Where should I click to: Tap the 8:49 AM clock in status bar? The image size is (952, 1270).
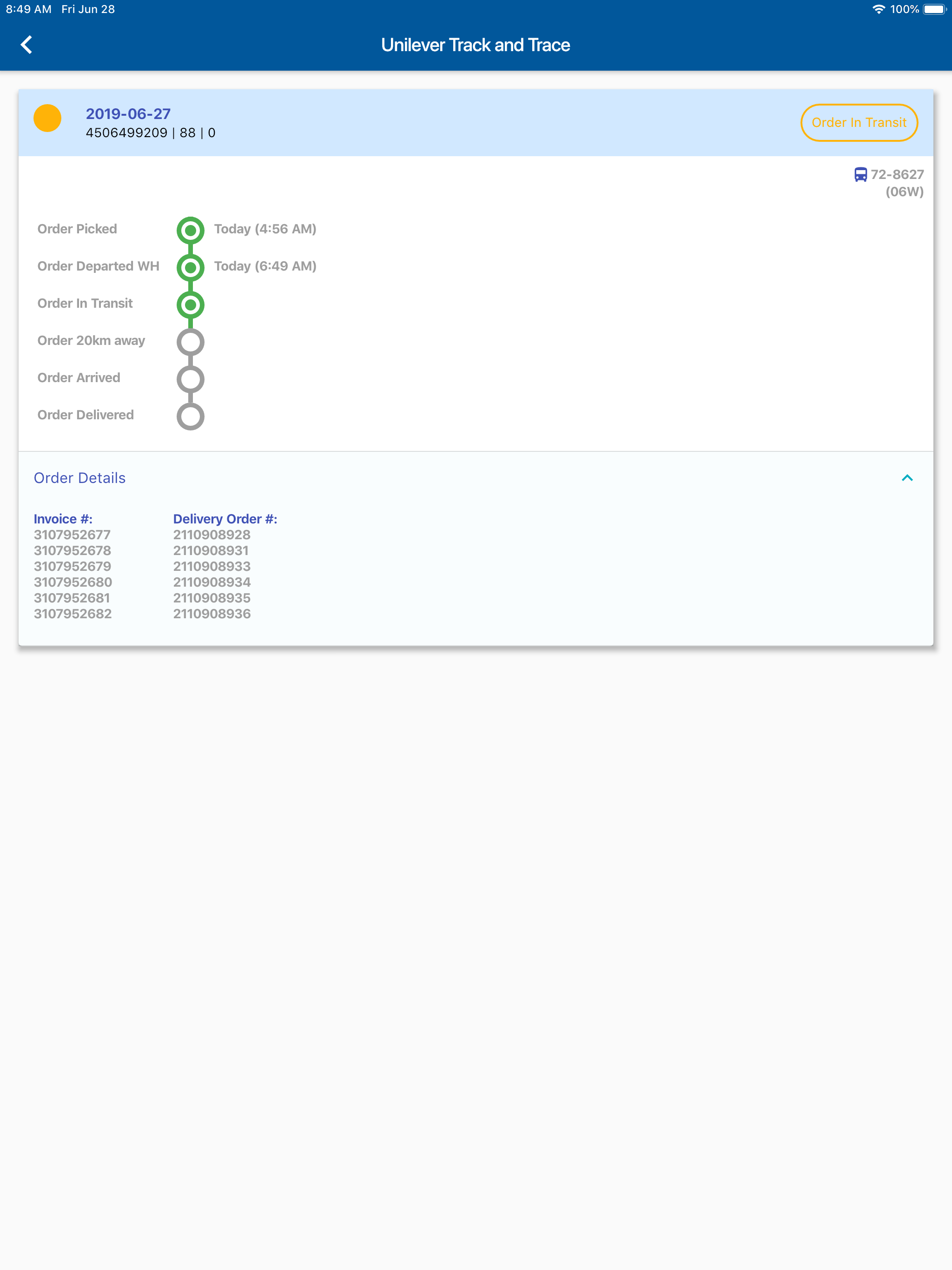coord(29,9)
